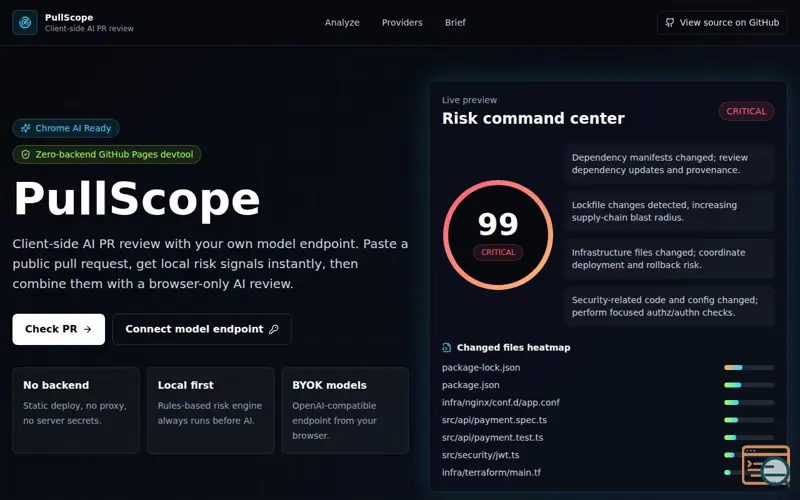
Task: Click the Live preview label
Action: 469,100
